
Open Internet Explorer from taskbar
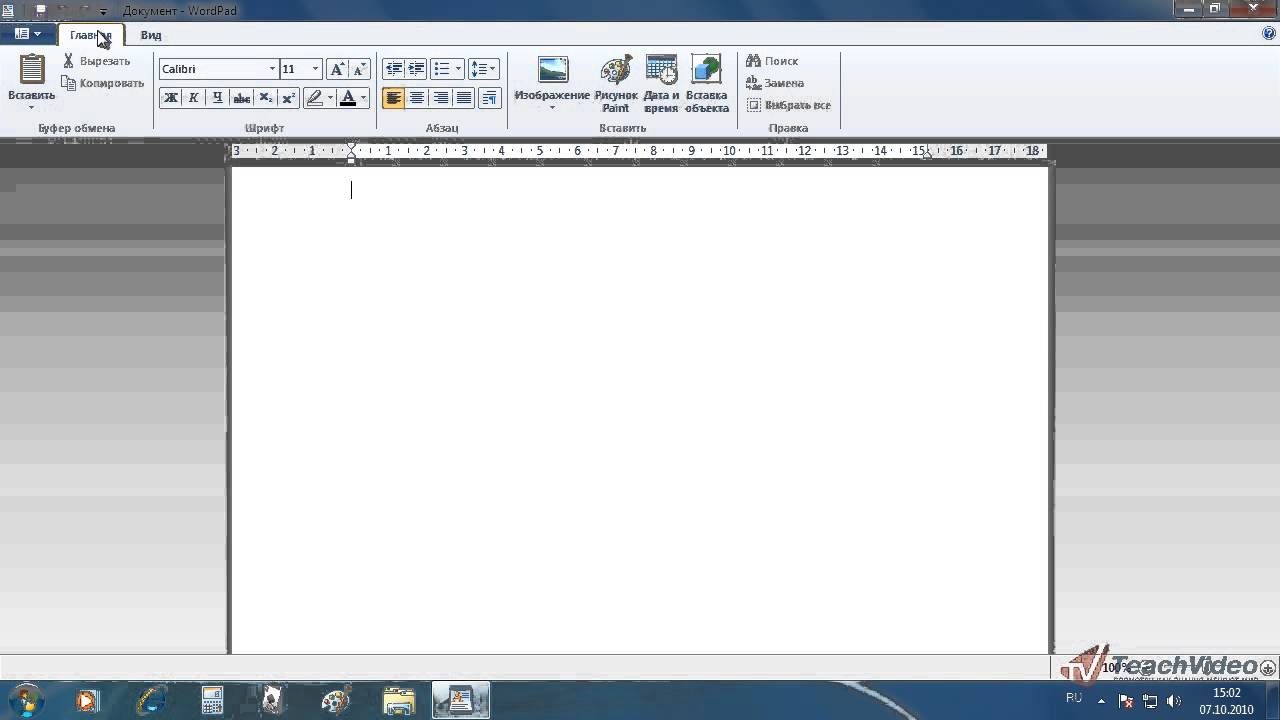[x=150, y=700]
